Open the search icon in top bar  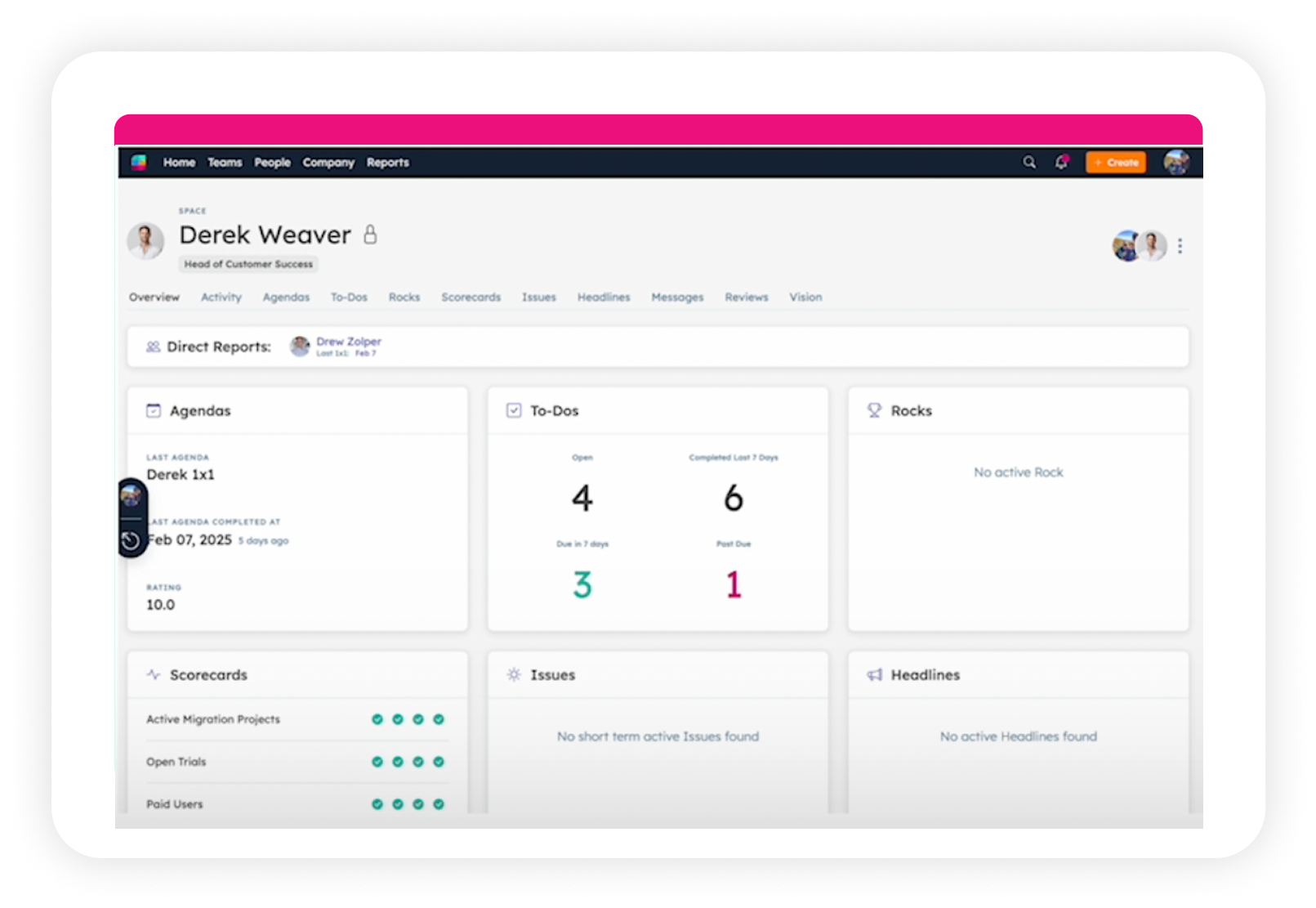click(x=1029, y=163)
